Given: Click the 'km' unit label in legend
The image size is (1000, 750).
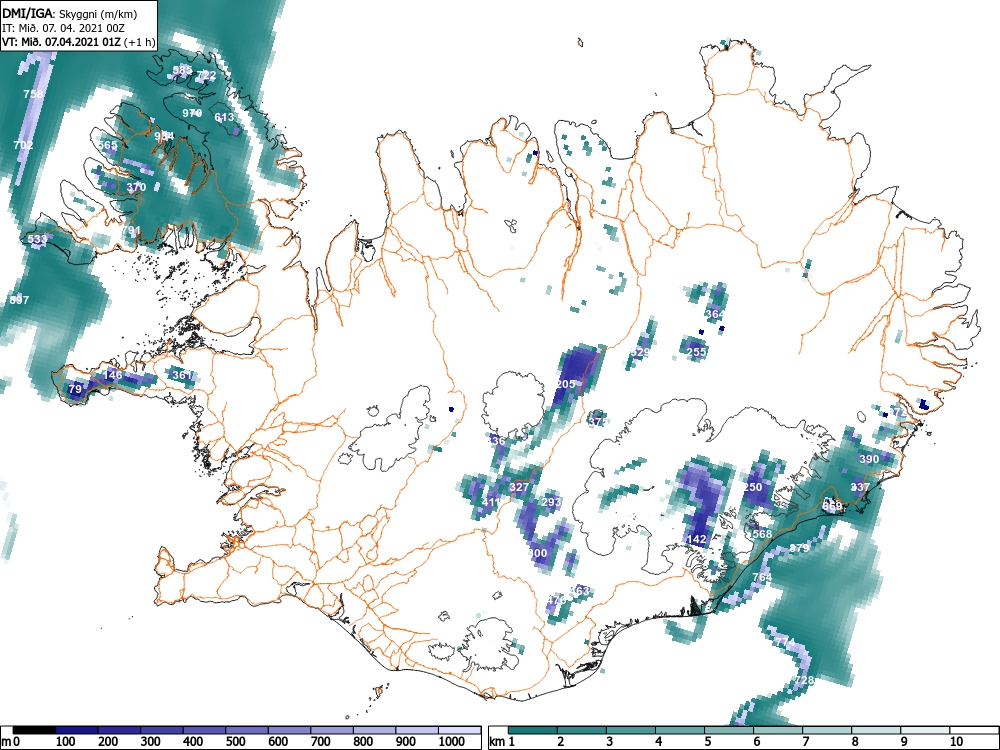Looking at the screenshot, I should tap(497, 742).
